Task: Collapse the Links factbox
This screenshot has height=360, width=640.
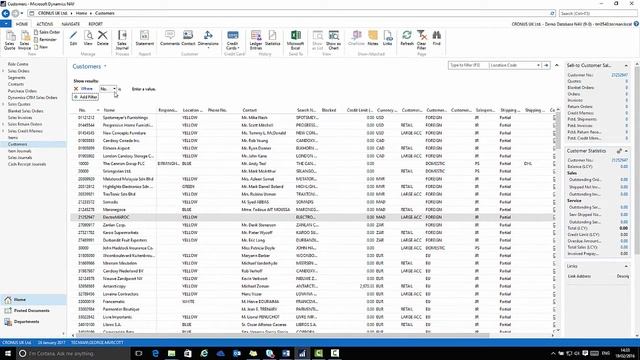Action: point(626,267)
